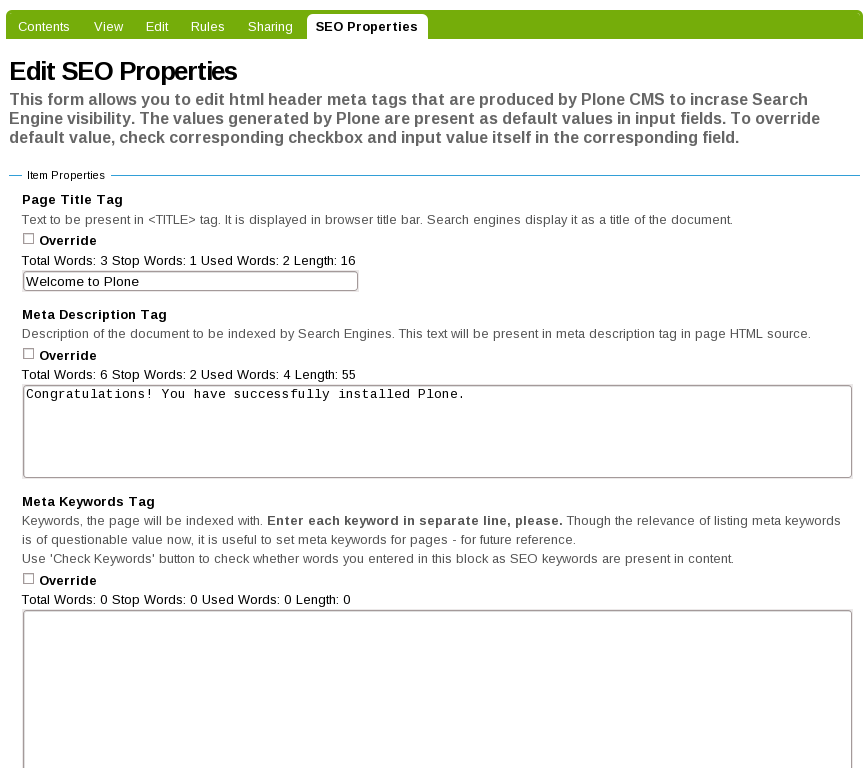Viewport: 868px width, 768px height.
Task: Click the word statistics showing Length: 16
Action: pos(189,261)
